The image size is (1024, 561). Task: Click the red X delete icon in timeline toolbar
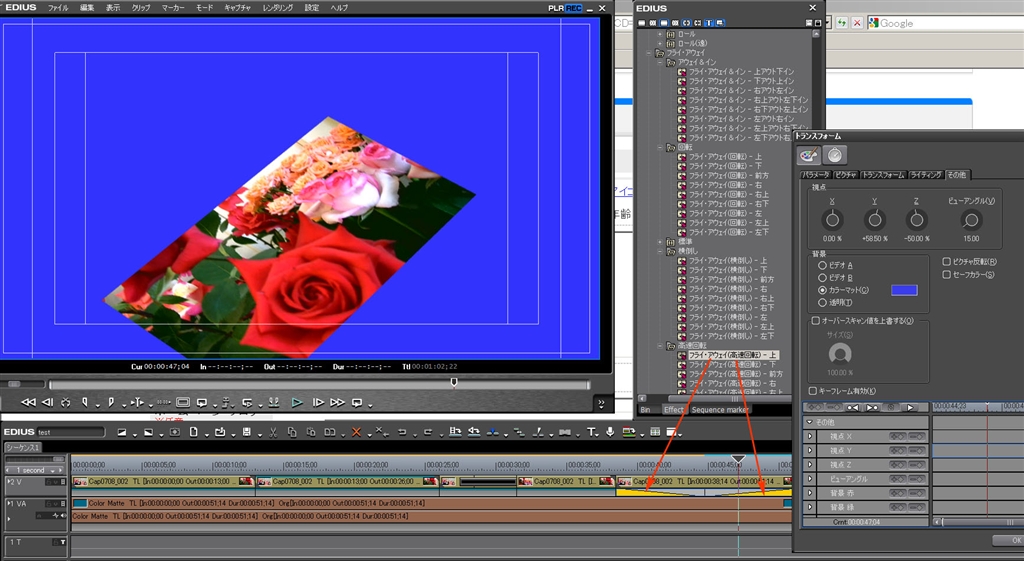pyautogui.click(x=356, y=432)
